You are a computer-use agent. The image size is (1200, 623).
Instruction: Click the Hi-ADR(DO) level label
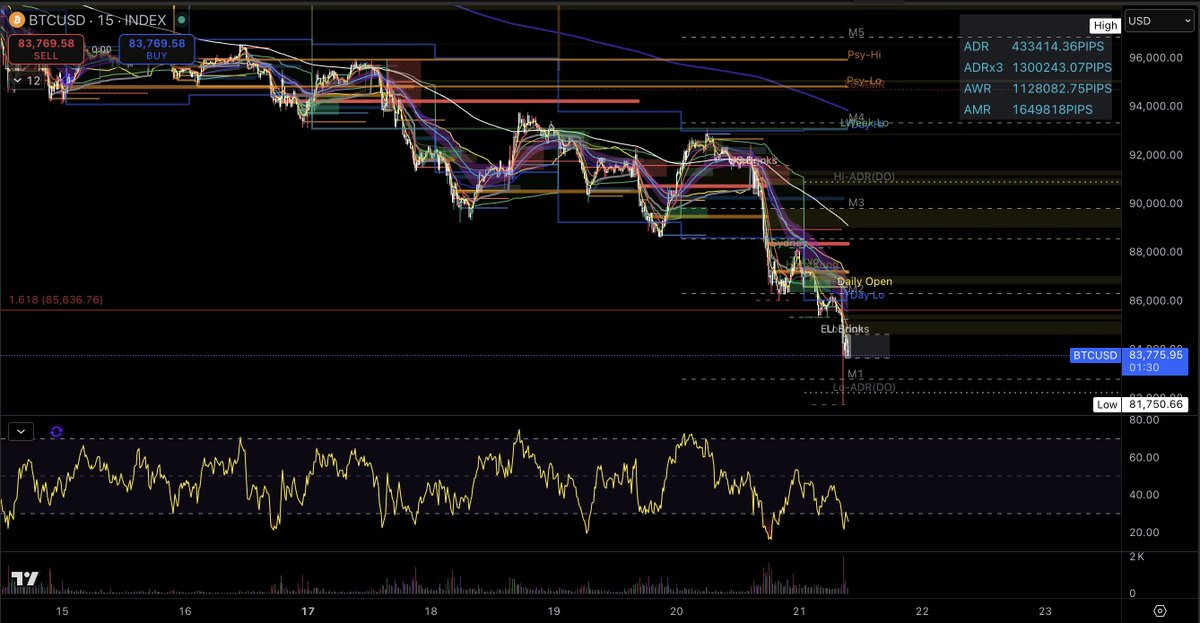pos(865,177)
